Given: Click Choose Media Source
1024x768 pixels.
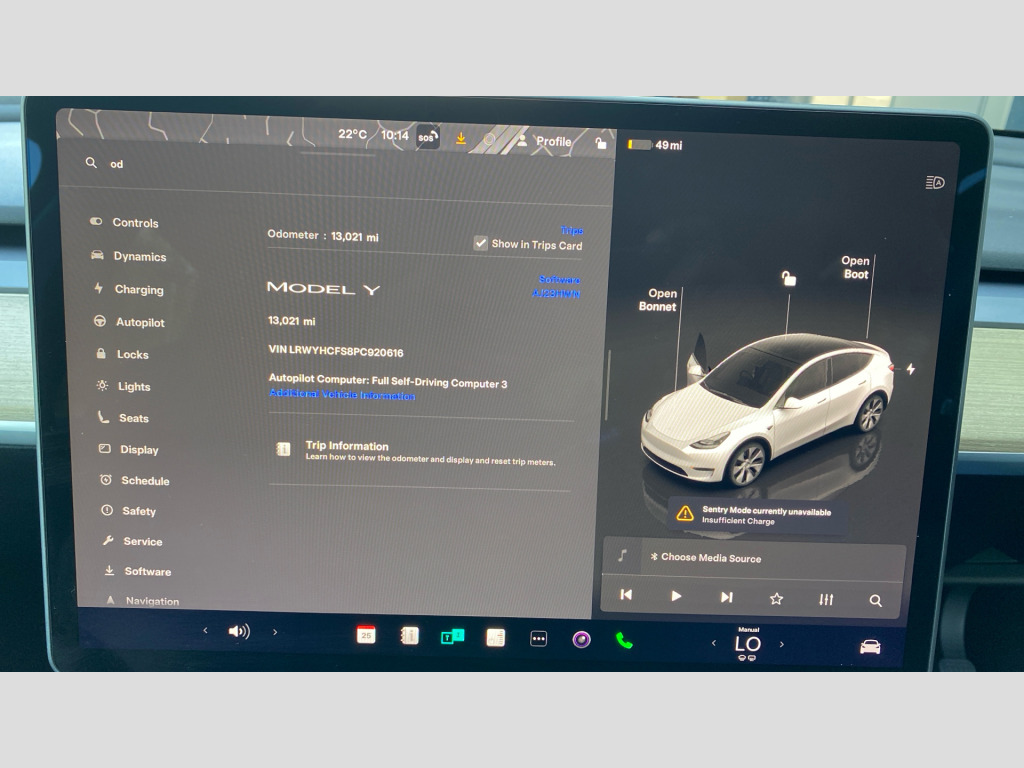Looking at the screenshot, I should [705, 558].
